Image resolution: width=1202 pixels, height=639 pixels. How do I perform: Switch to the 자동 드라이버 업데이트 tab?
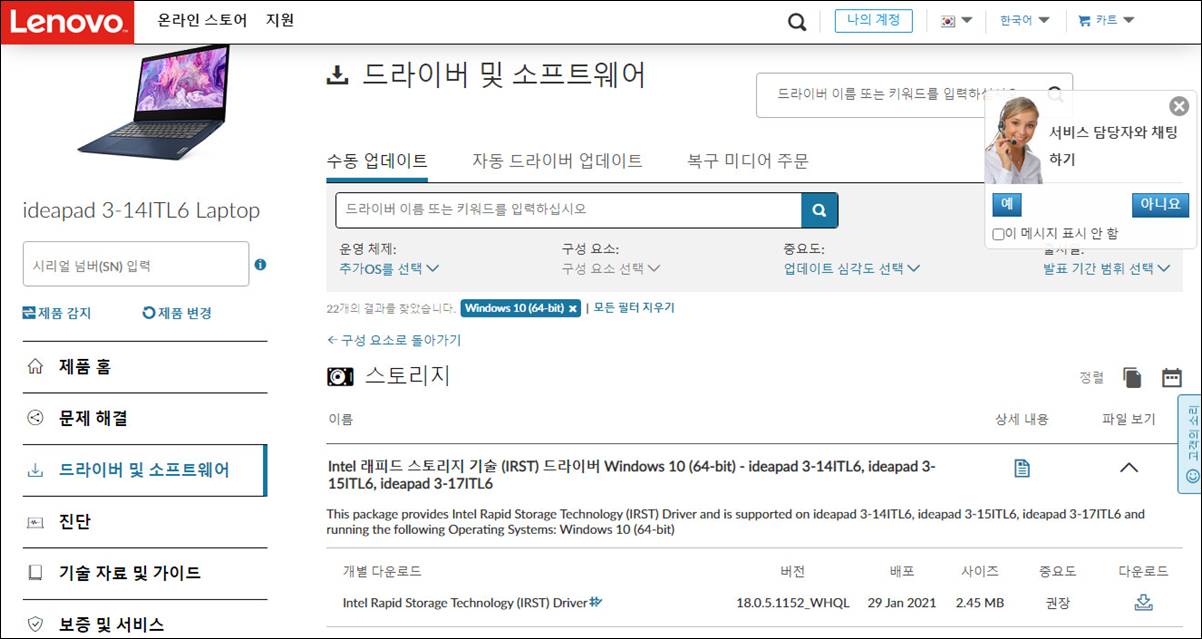click(x=557, y=161)
